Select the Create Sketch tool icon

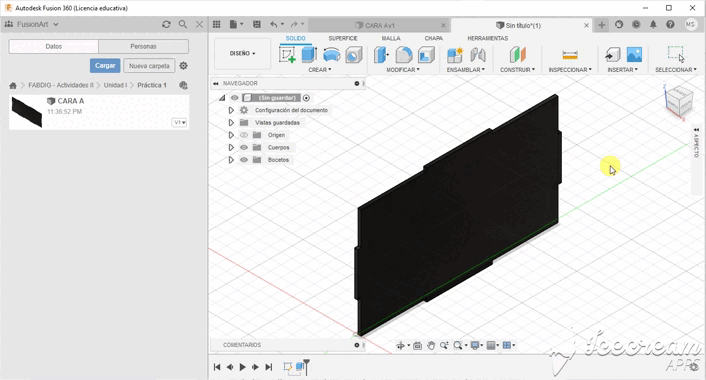[x=287, y=54]
